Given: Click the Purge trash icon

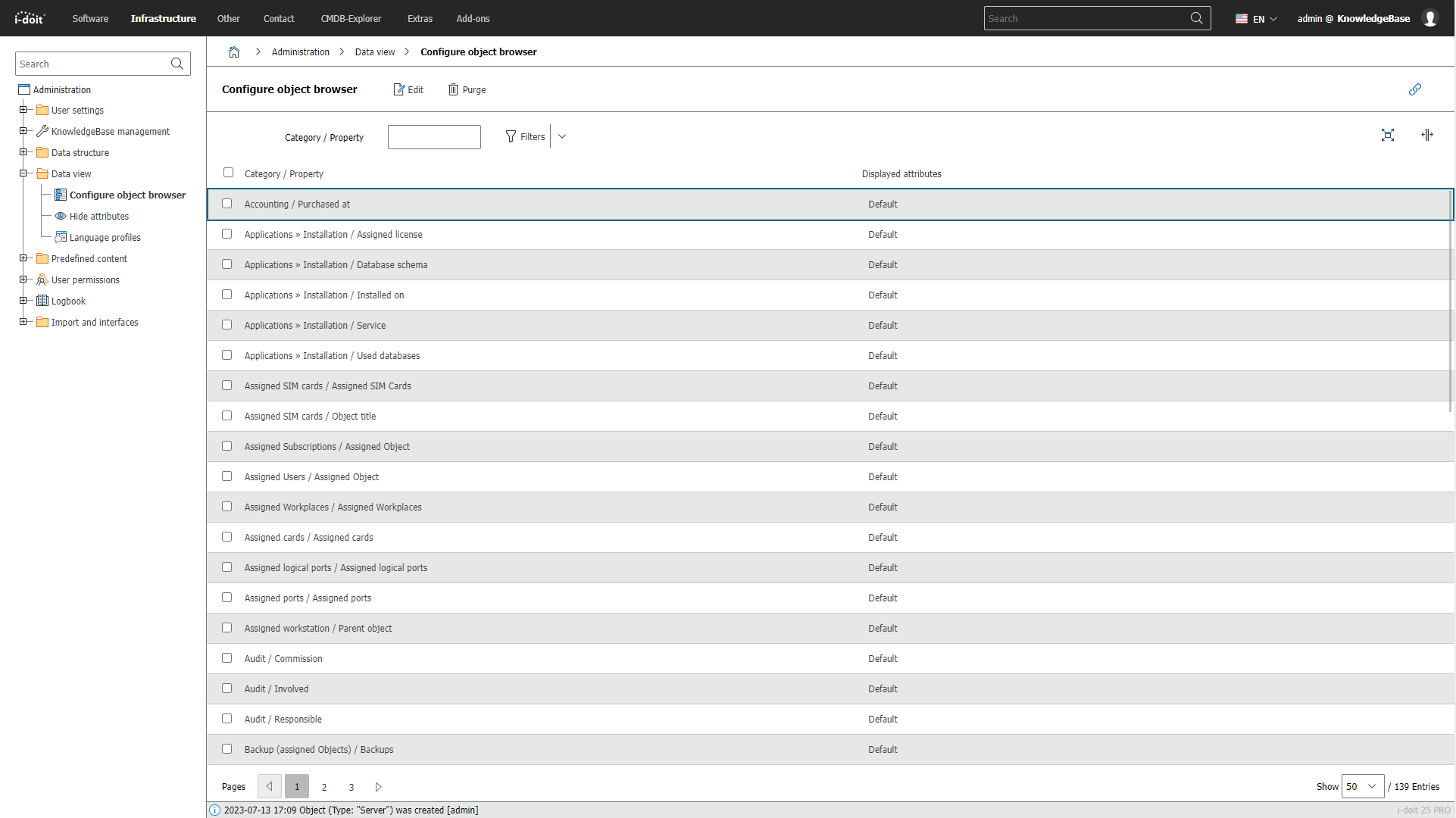Looking at the screenshot, I should tap(453, 89).
